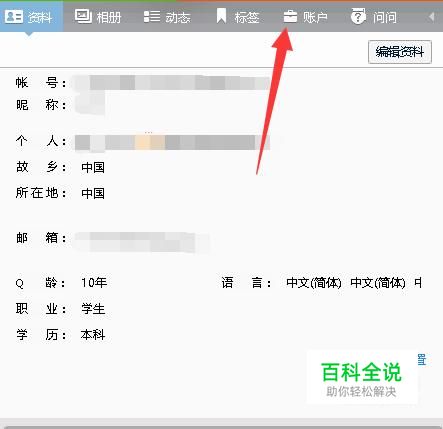Open the 动态 feed tab
This screenshot has width=443, height=429.
click(x=167, y=17)
